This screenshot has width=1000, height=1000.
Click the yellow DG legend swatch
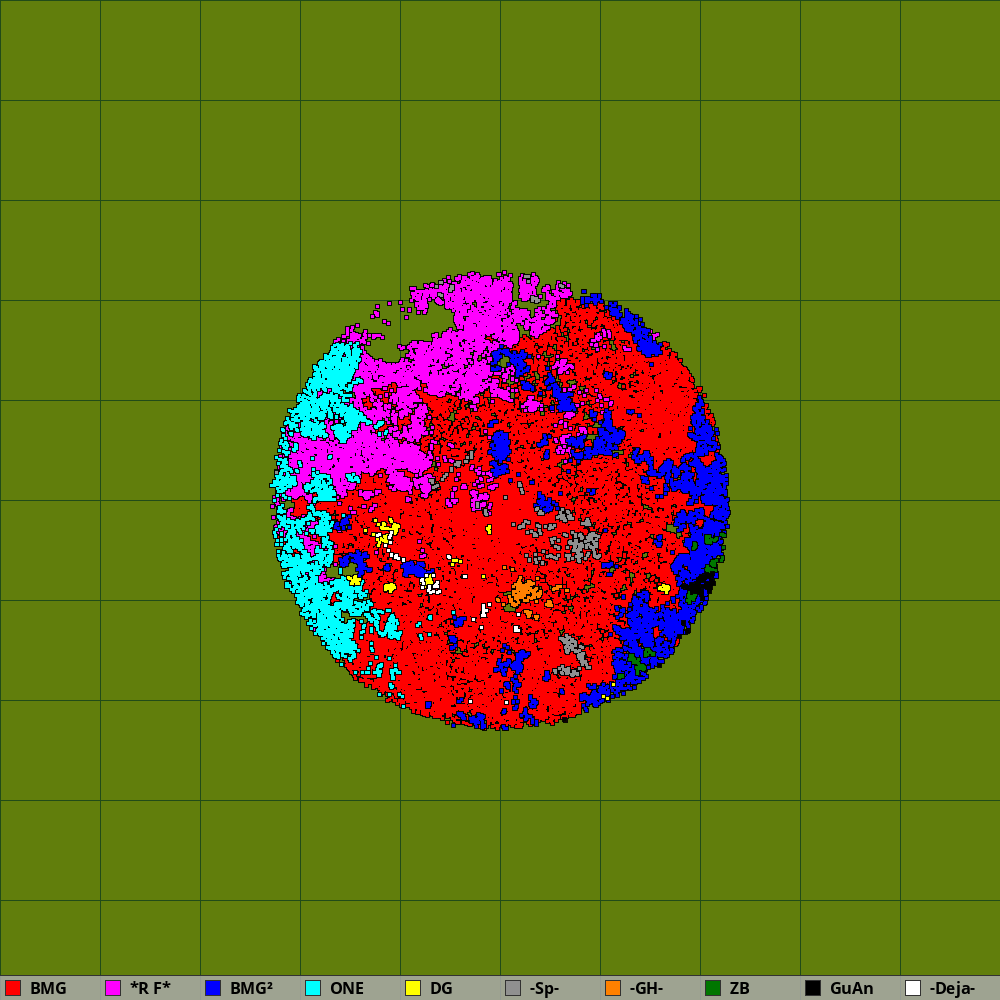click(x=413, y=988)
